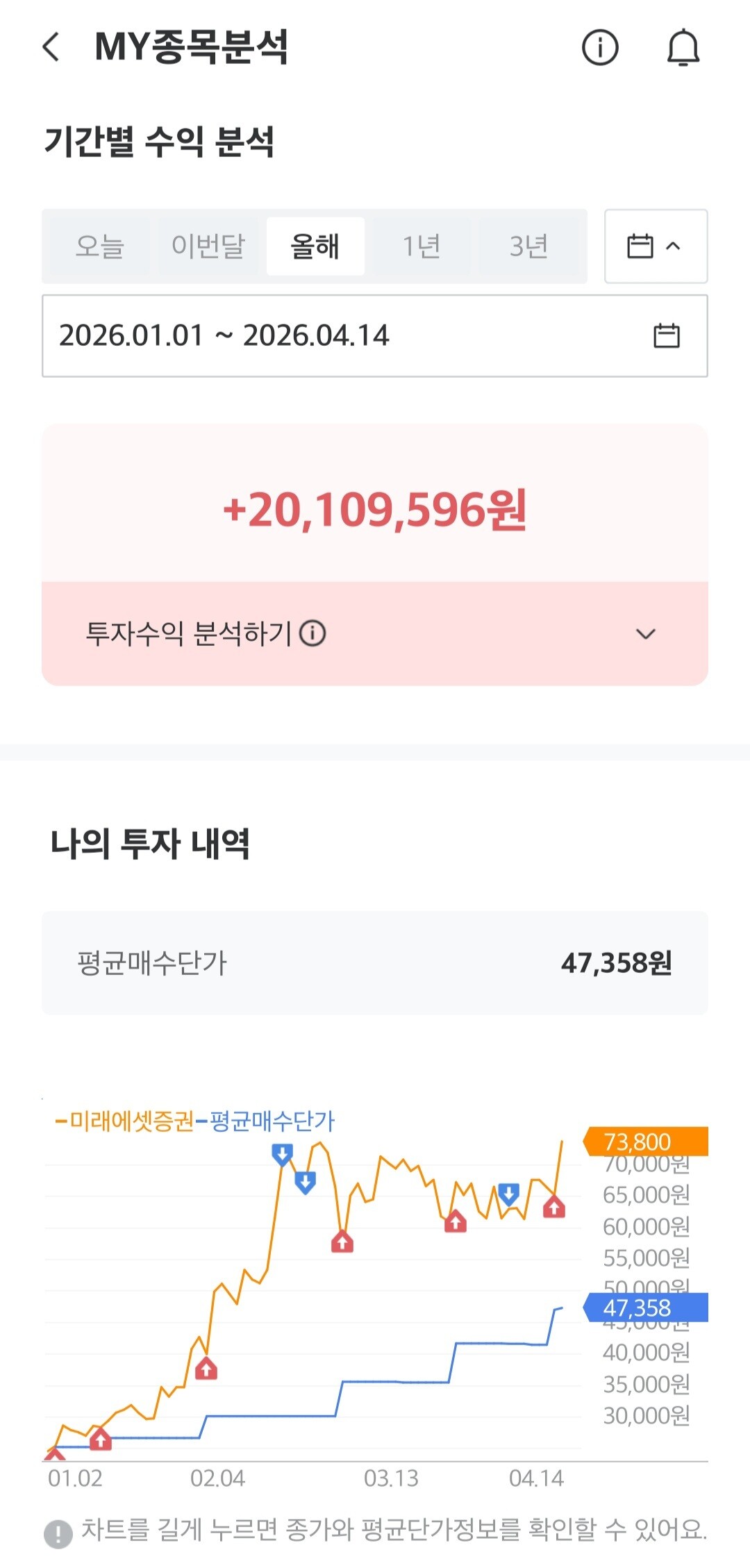Tap red buy marker near 02.04
The height and width of the screenshot is (1568, 750).
coord(206,1369)
